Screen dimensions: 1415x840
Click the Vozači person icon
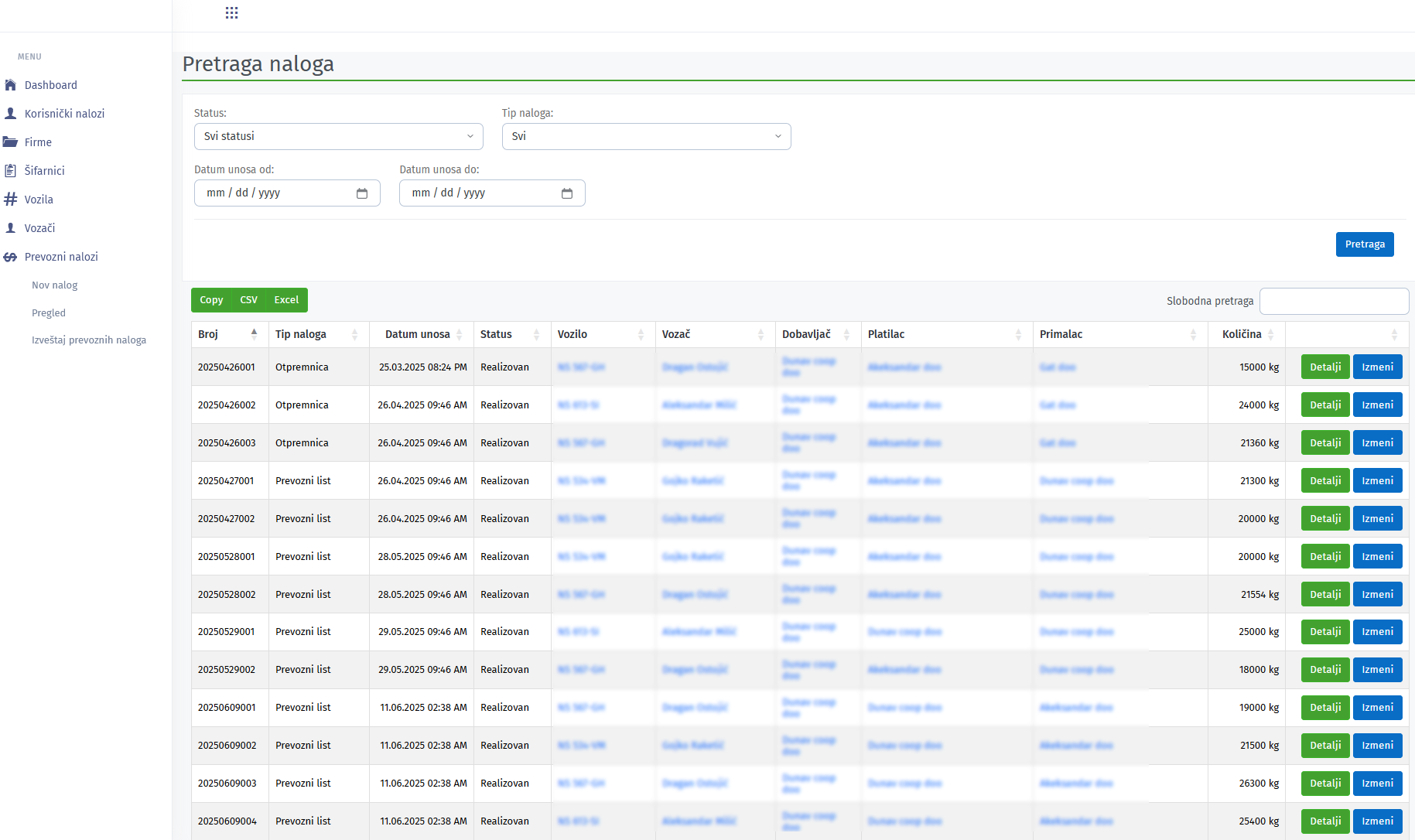tap(11, 228)
